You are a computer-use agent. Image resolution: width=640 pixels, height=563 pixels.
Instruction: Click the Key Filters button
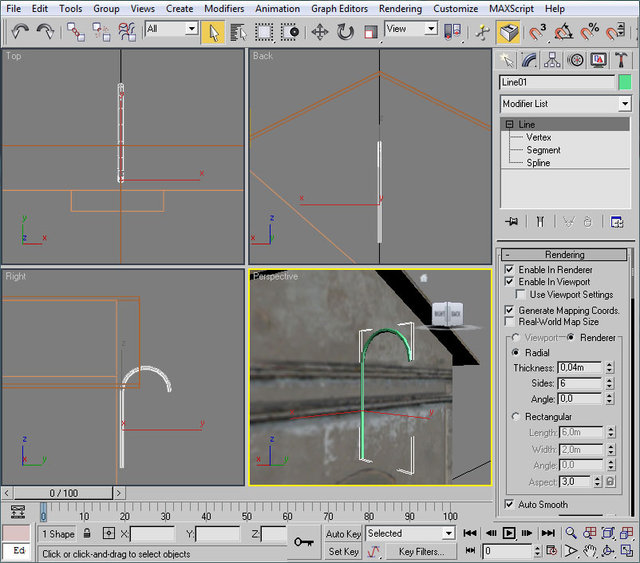click(x=421, y=551)
